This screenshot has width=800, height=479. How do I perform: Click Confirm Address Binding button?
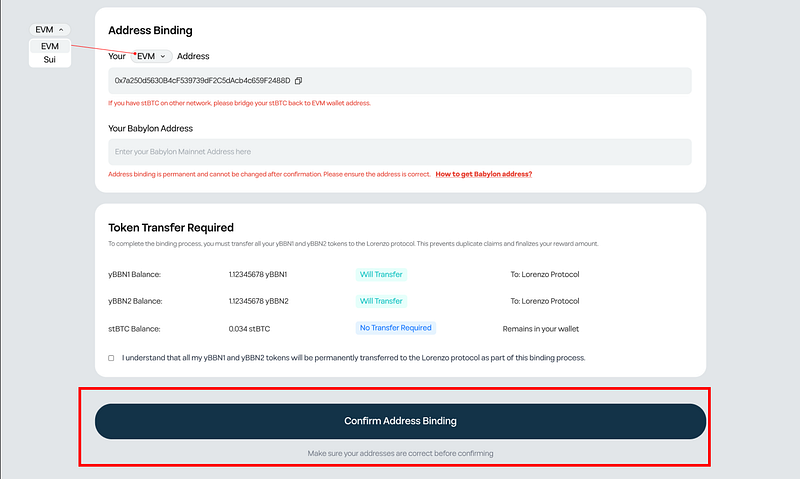point(401,421)
